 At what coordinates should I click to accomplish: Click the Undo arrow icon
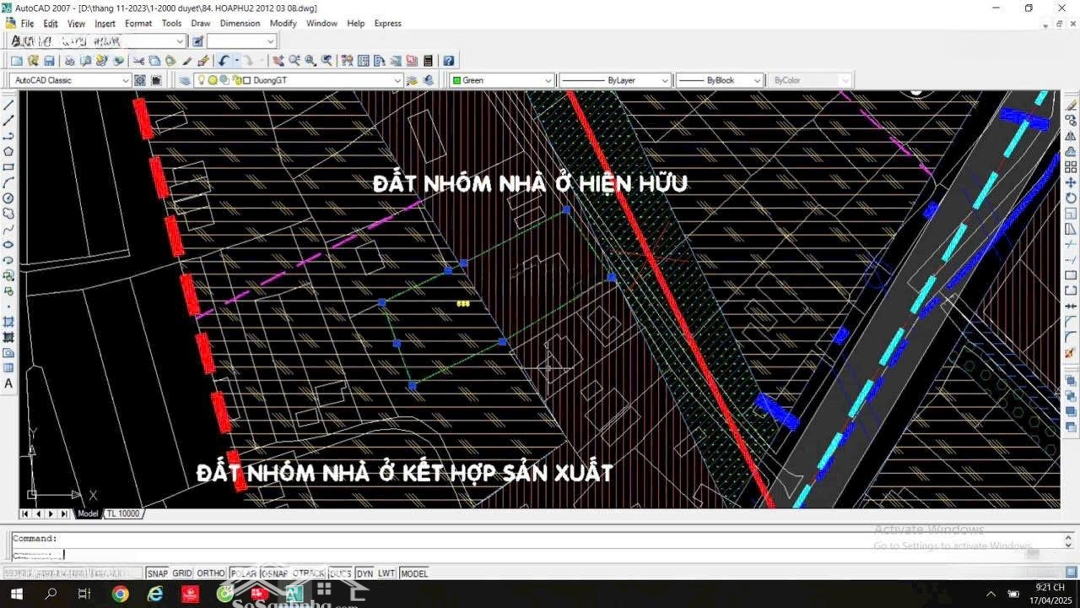(x=223, y=61)
